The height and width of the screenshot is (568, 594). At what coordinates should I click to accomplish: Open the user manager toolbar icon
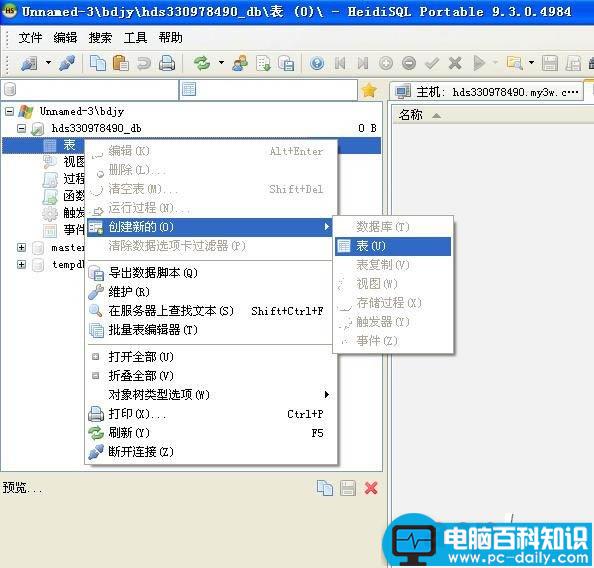click(x=240, y=63)
